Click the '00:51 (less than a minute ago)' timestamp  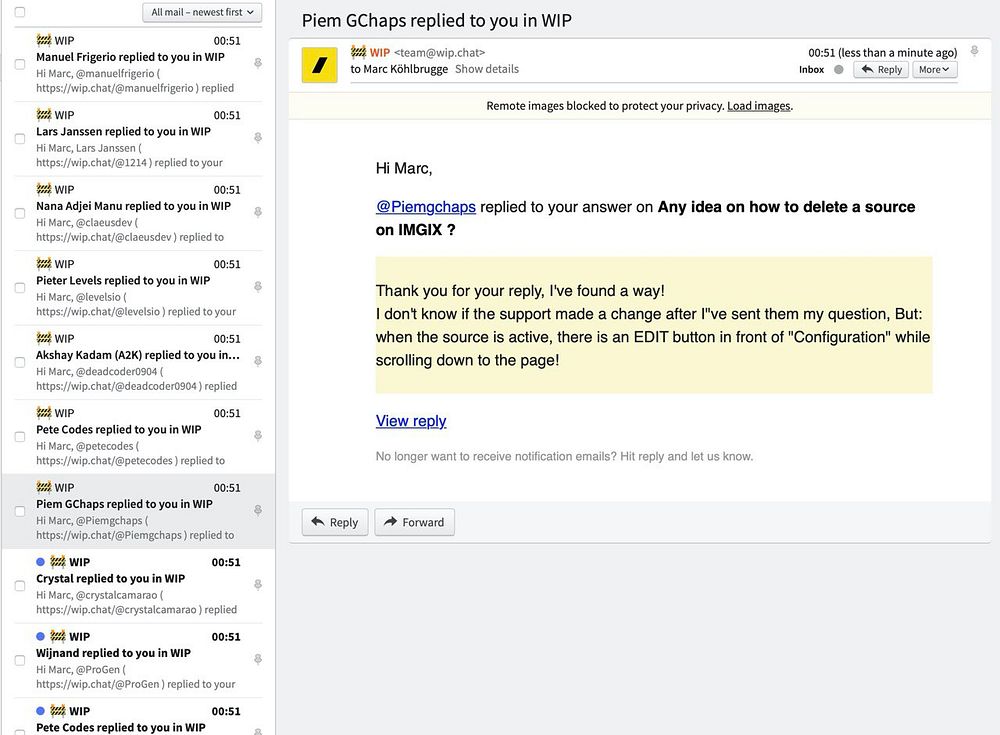(883, 52)
